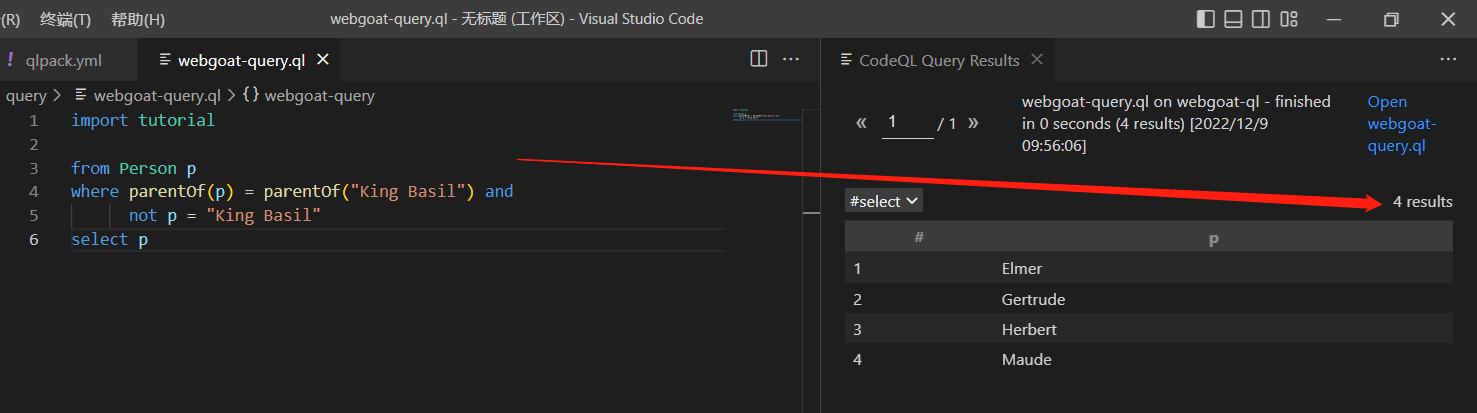The image size is (1477, 413).
Task: Select the Maude result cell
Action: click(1027, 359)
